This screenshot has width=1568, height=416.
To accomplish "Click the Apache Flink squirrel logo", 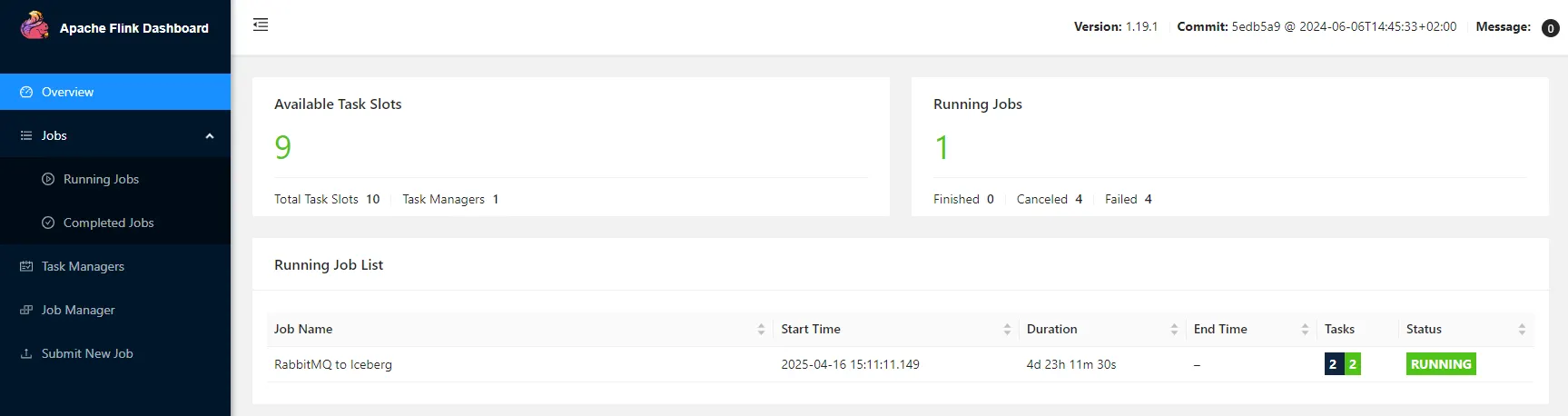I will [x=35, y=25].
